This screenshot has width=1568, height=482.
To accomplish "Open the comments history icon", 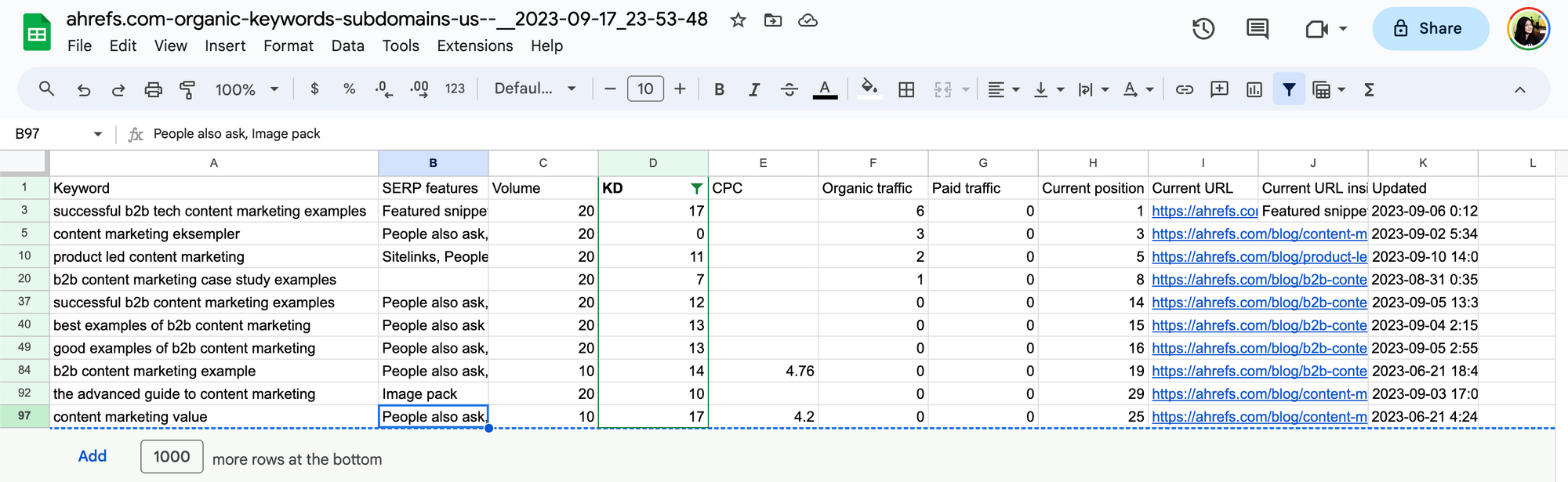I will pyautogui.click(x=1258, y=29).
